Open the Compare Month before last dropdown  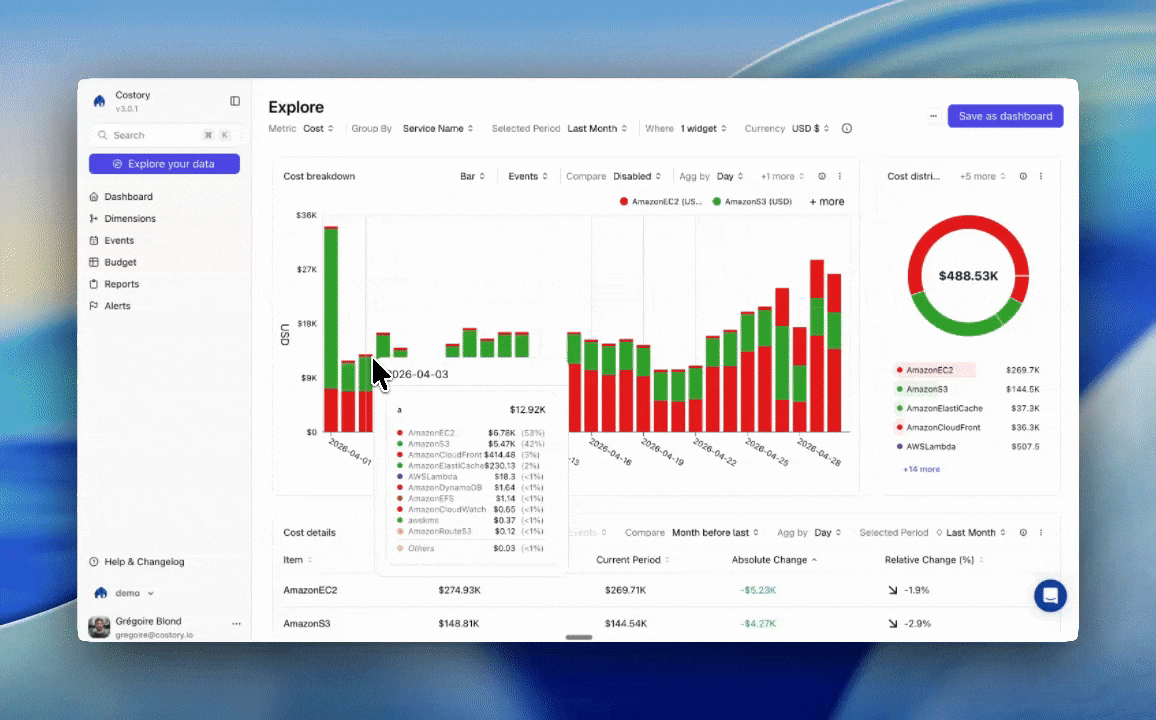(x=715, y=532)
